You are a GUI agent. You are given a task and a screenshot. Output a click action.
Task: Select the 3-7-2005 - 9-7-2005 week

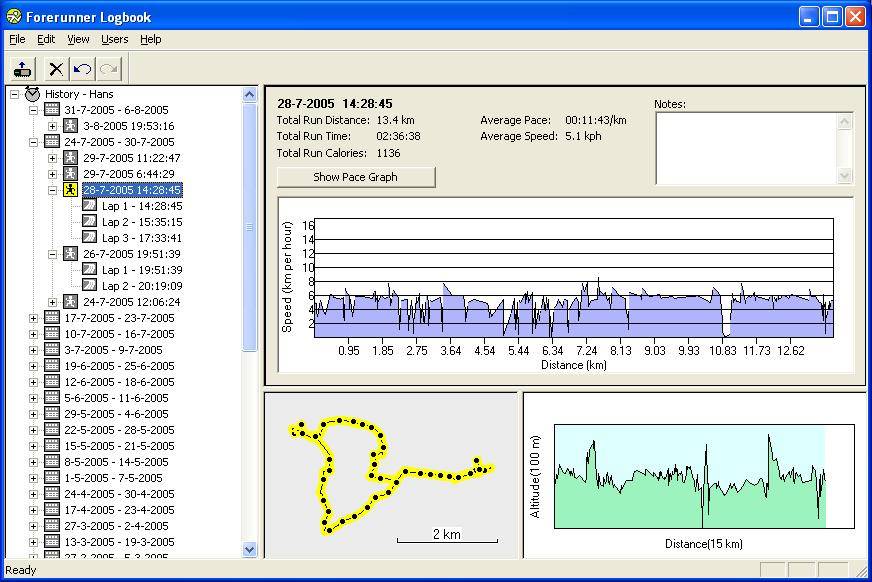point(113,350)
